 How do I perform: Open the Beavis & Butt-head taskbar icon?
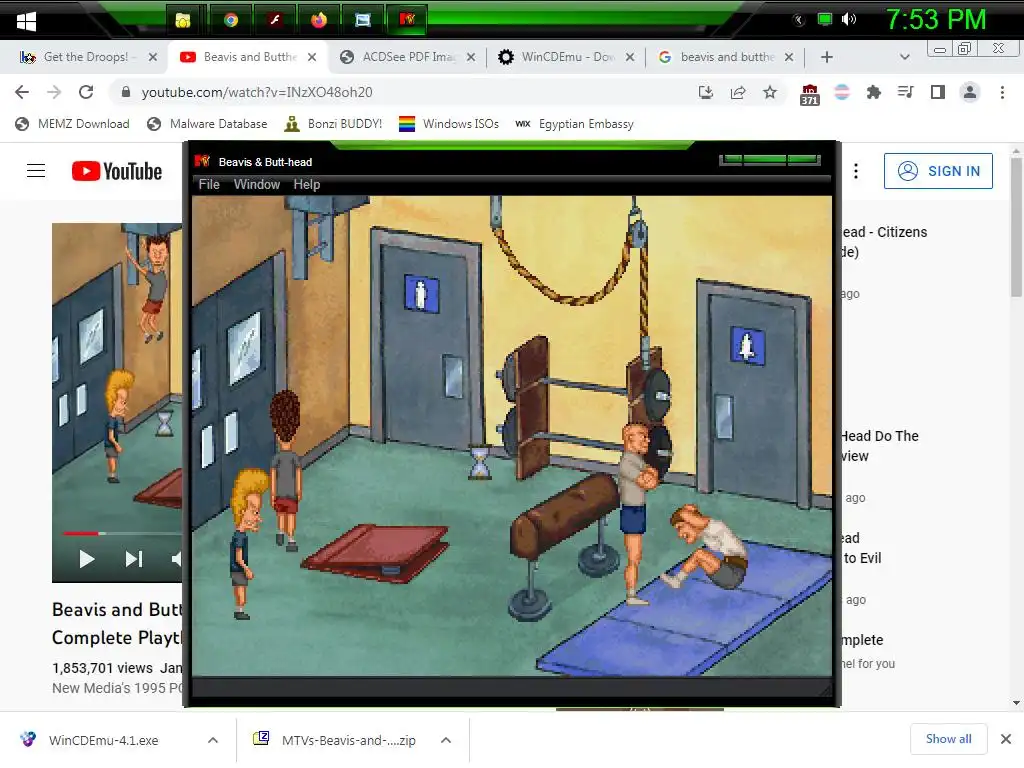click(x=407, y=20)
